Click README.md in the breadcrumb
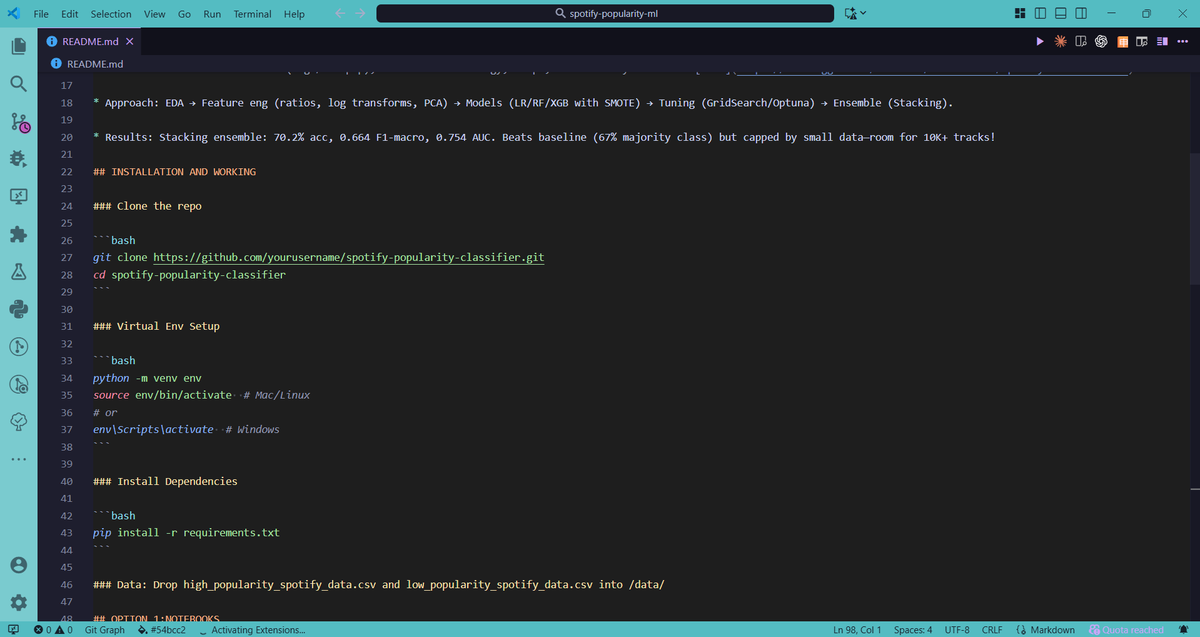Viewport: 1200px width, 637px height. [95, 63]
